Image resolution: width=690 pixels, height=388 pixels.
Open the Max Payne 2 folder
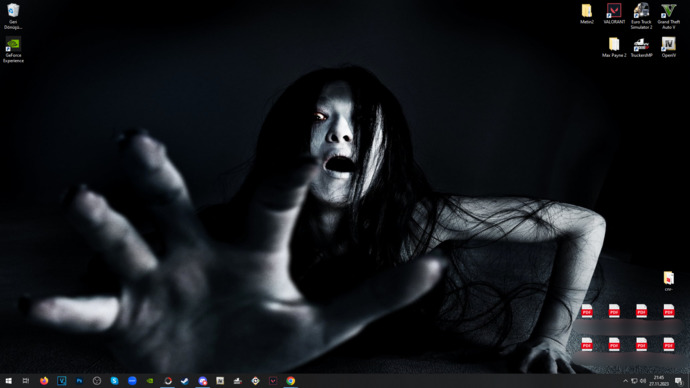click(614, 48)
